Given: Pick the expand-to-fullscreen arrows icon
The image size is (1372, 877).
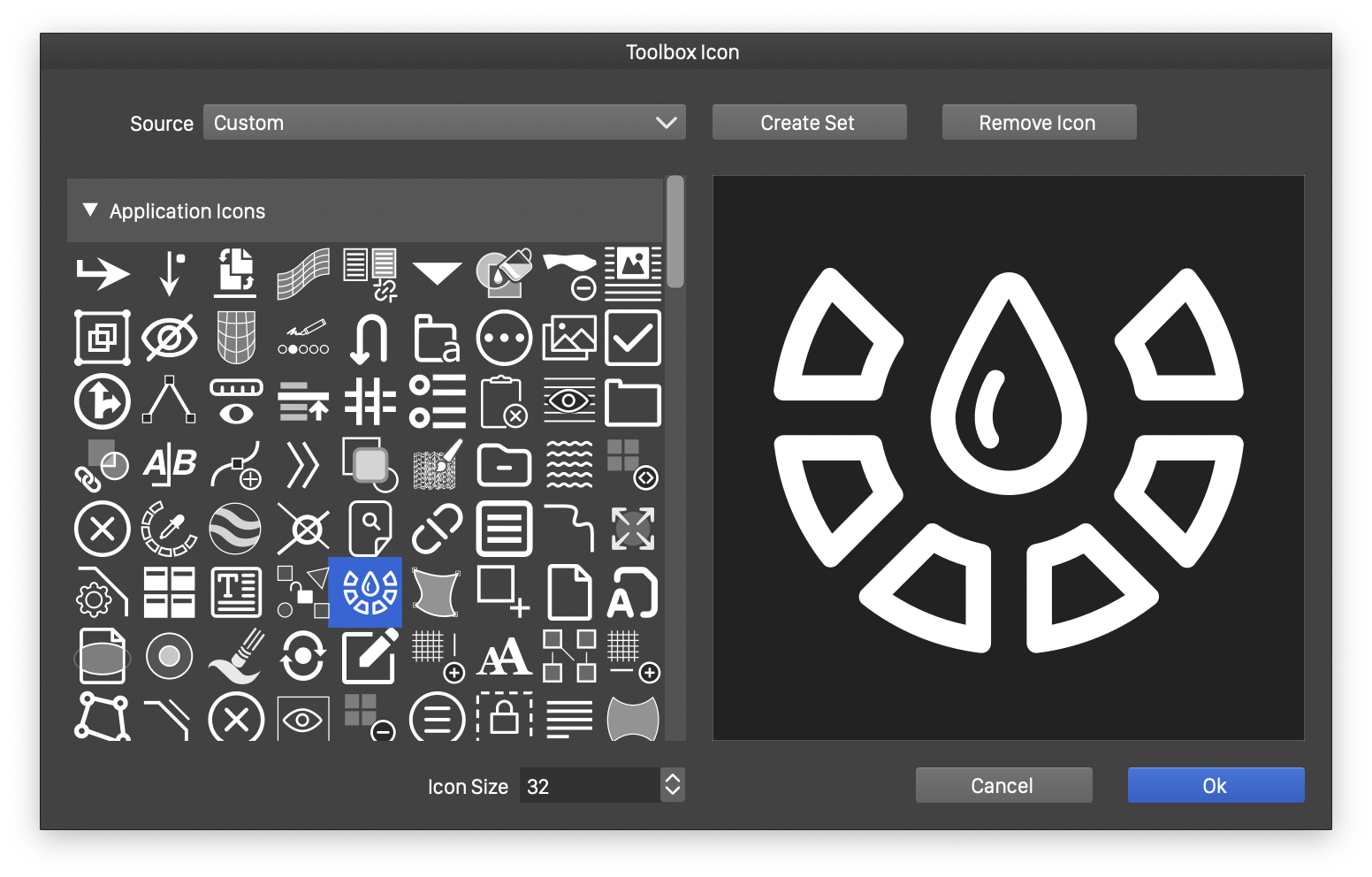Looking at the screenshot, I should tap(633, 529).
